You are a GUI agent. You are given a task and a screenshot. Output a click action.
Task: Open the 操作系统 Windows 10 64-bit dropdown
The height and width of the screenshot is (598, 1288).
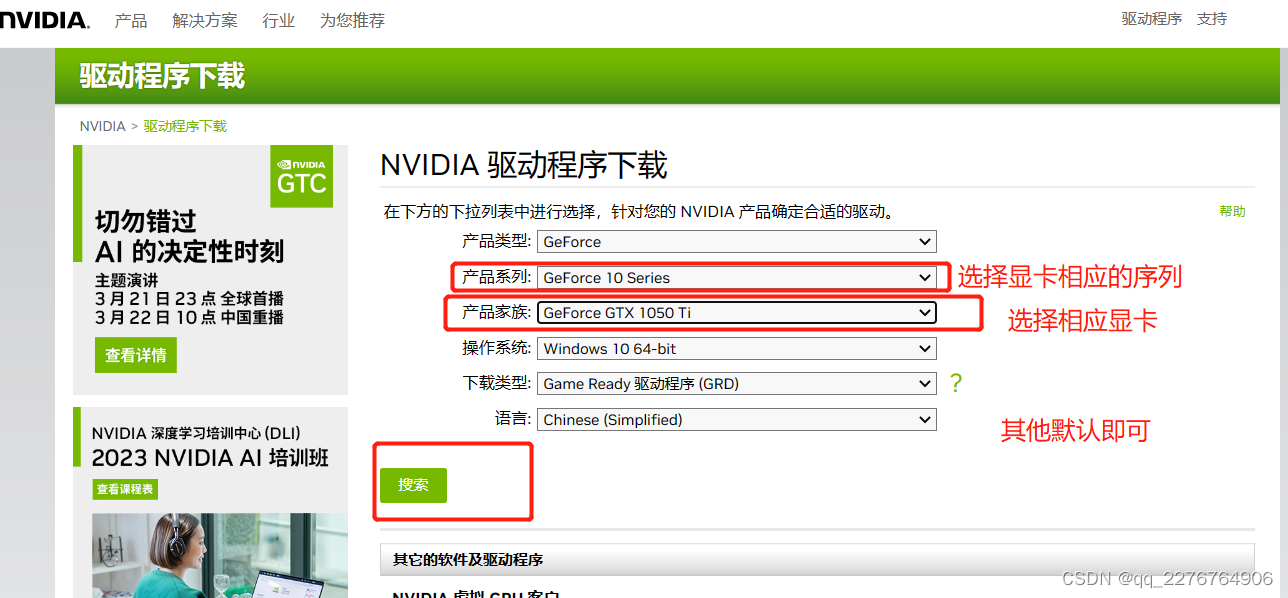pos(737,349)
